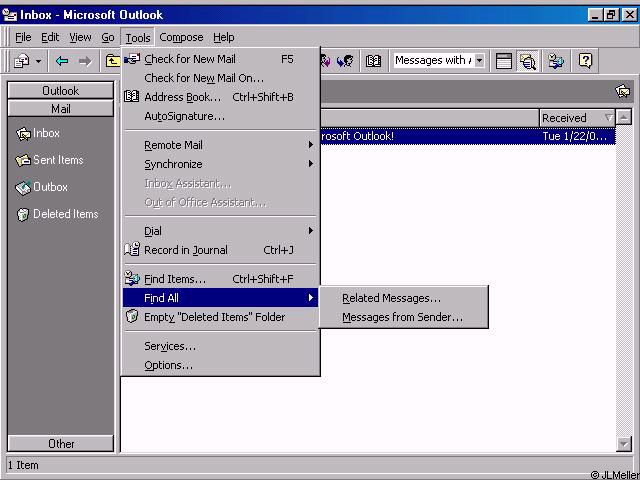
Task: Click the highlighted Find All entry
Action: click(x=220, y=298)
